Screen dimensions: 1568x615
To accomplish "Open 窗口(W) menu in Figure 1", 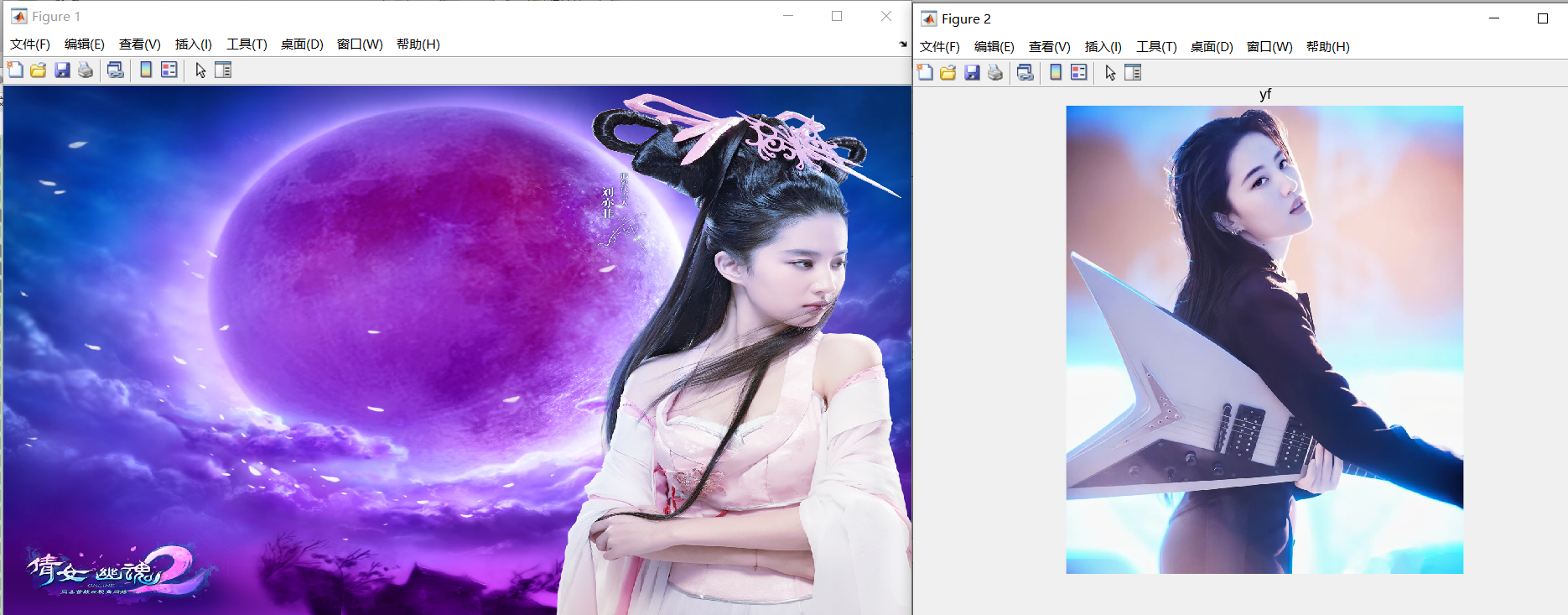I will pyautogui.click(x=360, y=44).
